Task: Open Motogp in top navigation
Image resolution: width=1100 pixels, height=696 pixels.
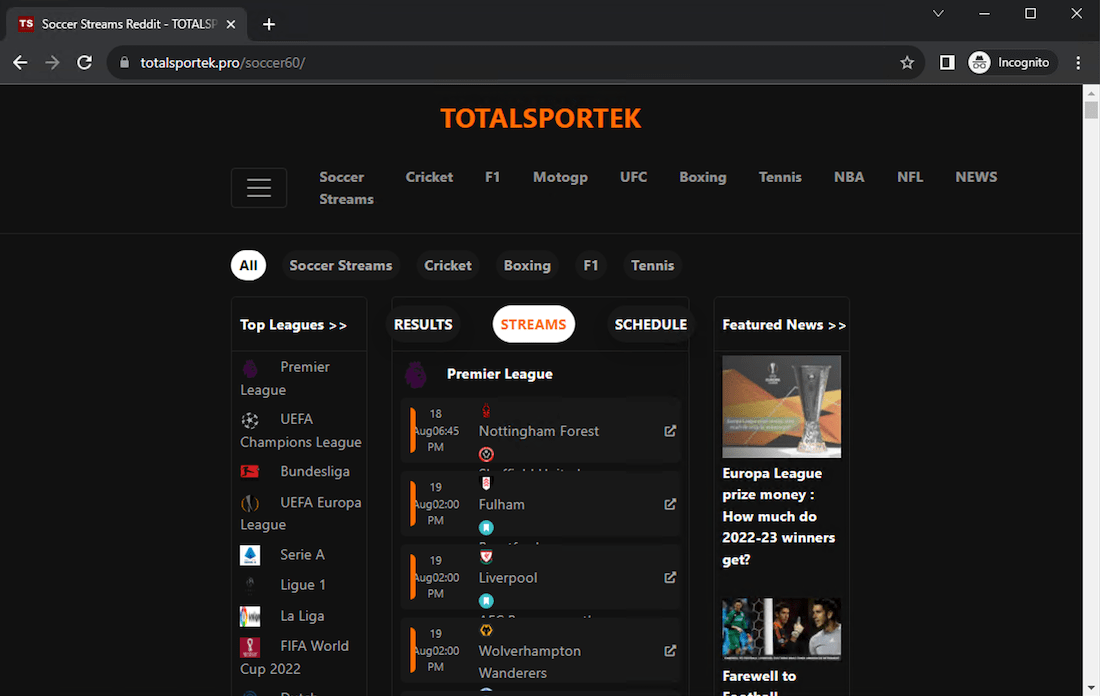Action: tap(560, 177)
